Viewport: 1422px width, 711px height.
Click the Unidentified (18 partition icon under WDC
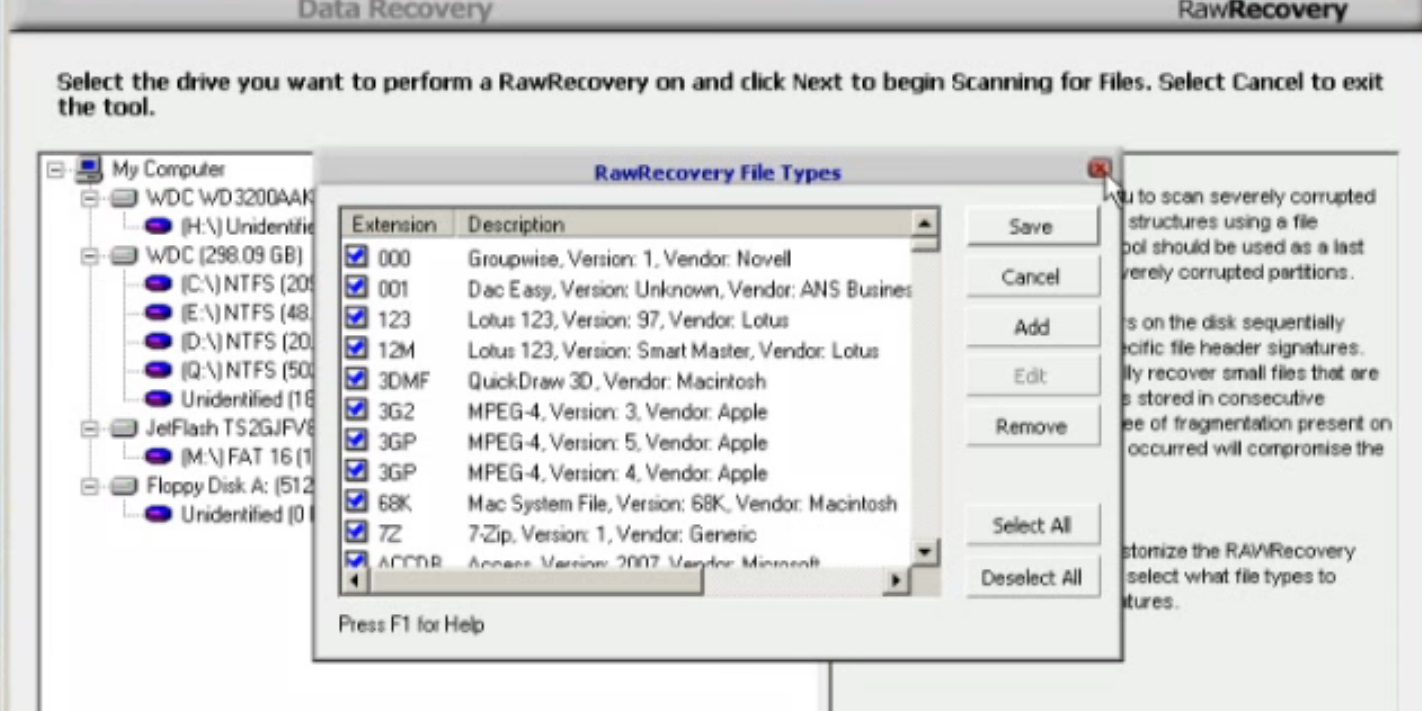(158, 399)
